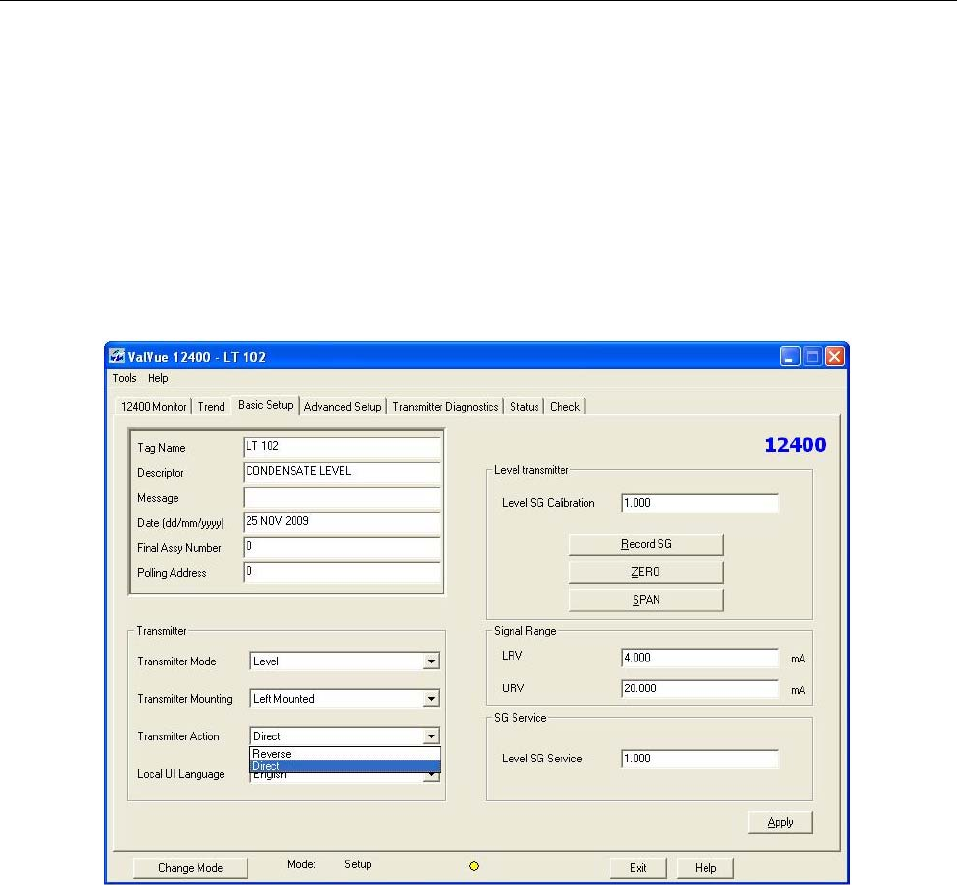The width and height of the screenshot is (957, 885).
Task: Click the Polling Address field
Action: click(x=342, y=572)
